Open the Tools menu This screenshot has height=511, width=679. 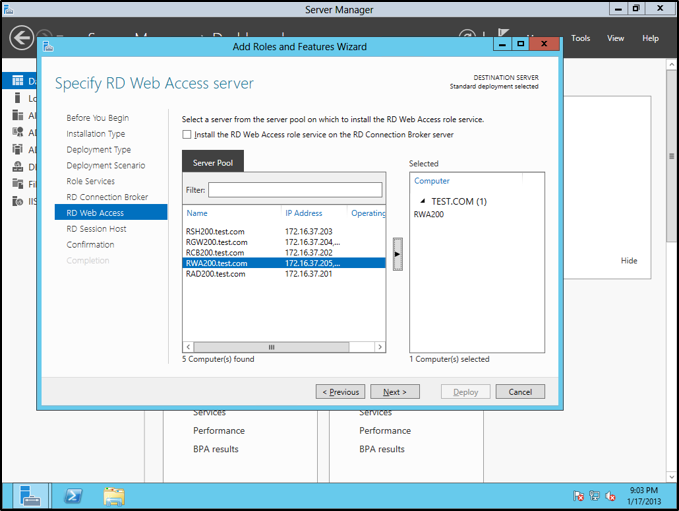tap(581, 38)
